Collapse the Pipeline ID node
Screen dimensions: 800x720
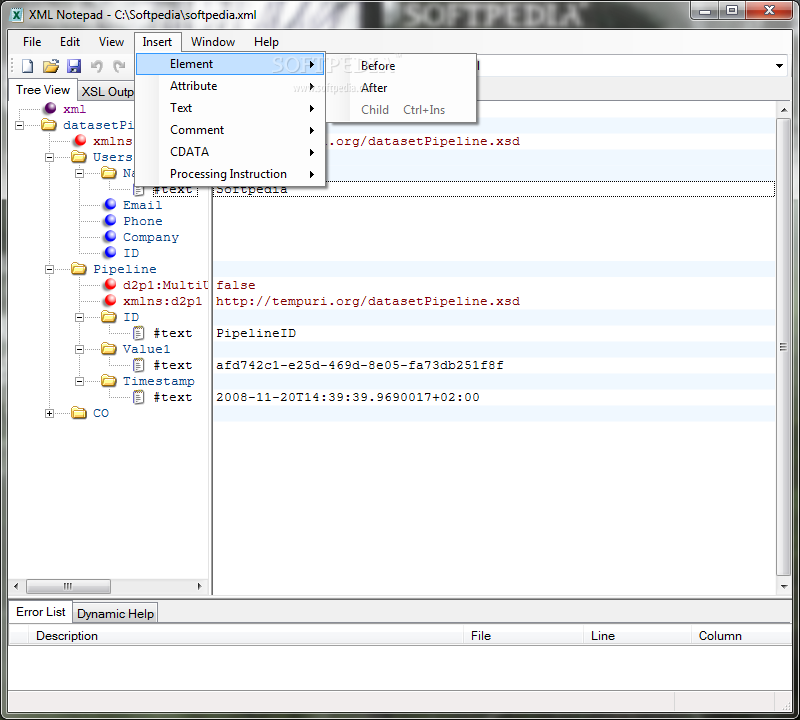coord(80,317)
